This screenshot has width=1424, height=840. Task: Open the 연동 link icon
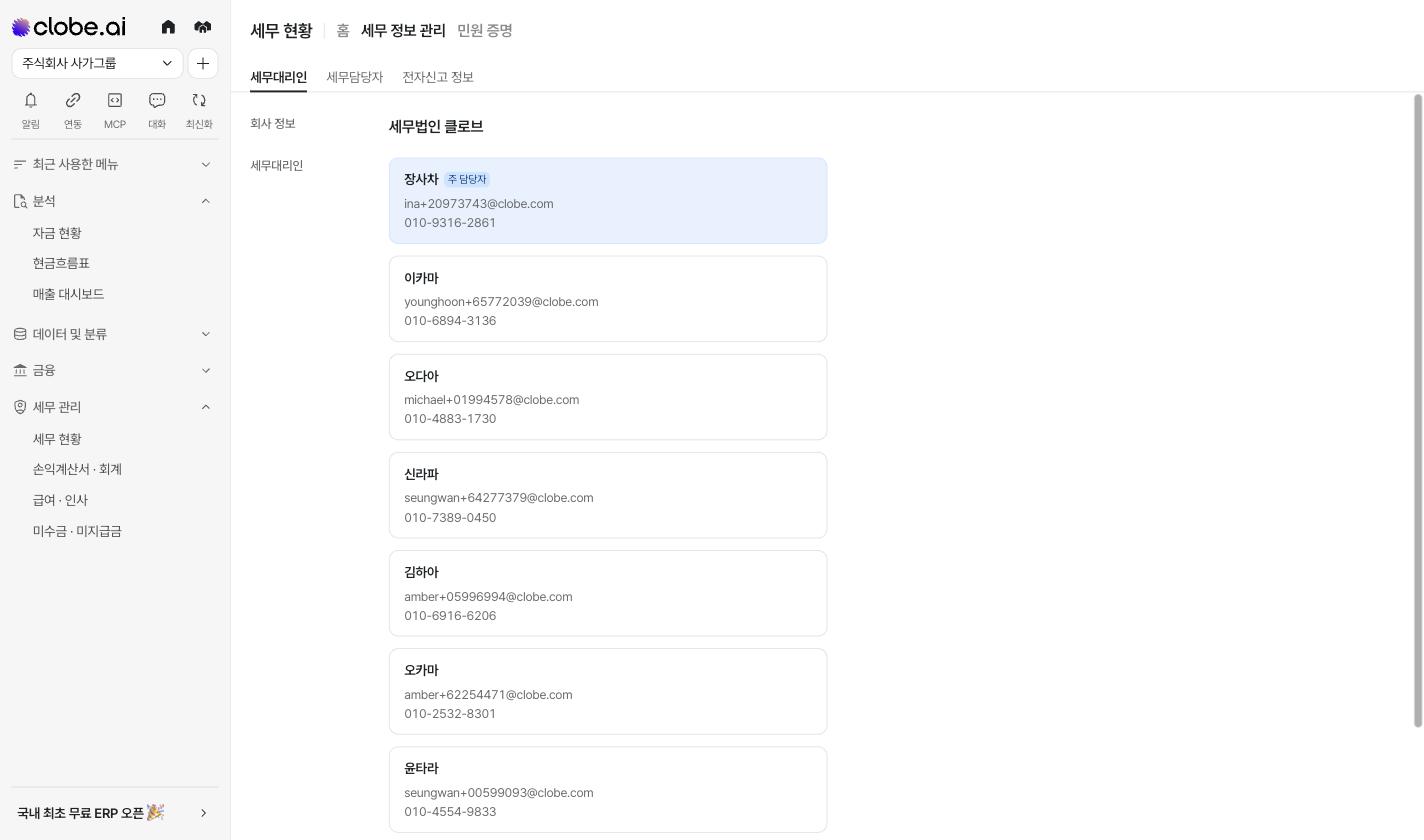(73, 110)
